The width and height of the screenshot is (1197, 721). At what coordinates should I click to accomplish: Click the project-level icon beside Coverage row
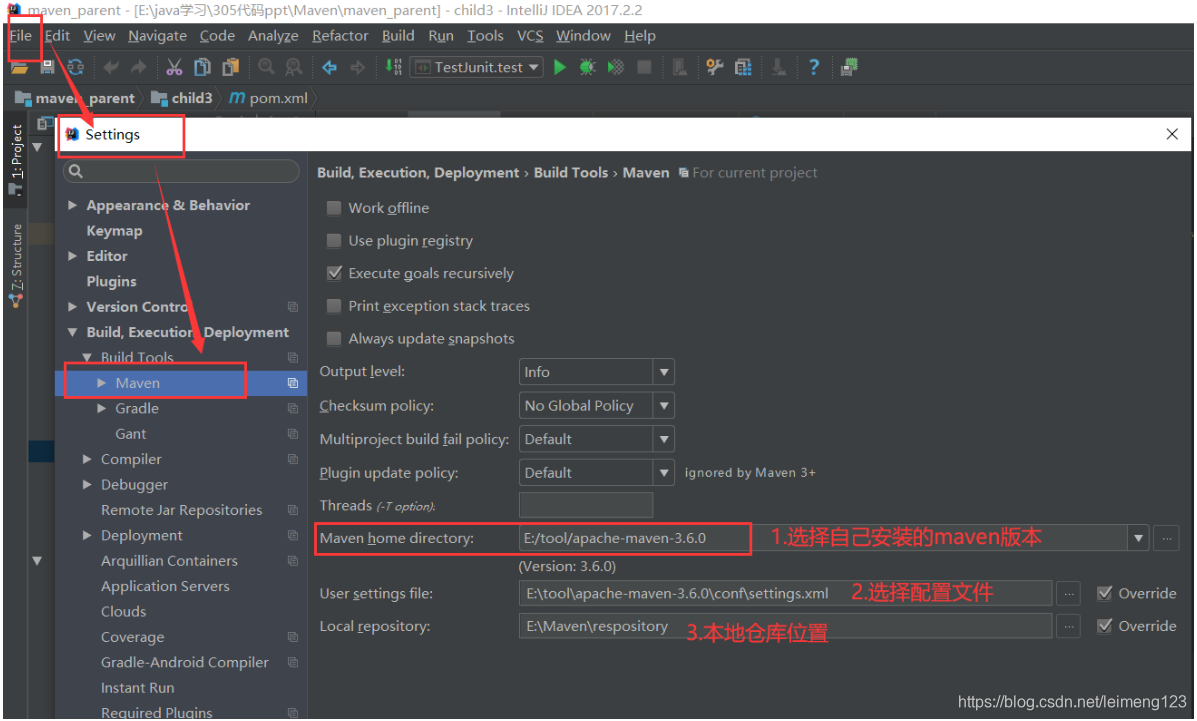pos(292,637)
